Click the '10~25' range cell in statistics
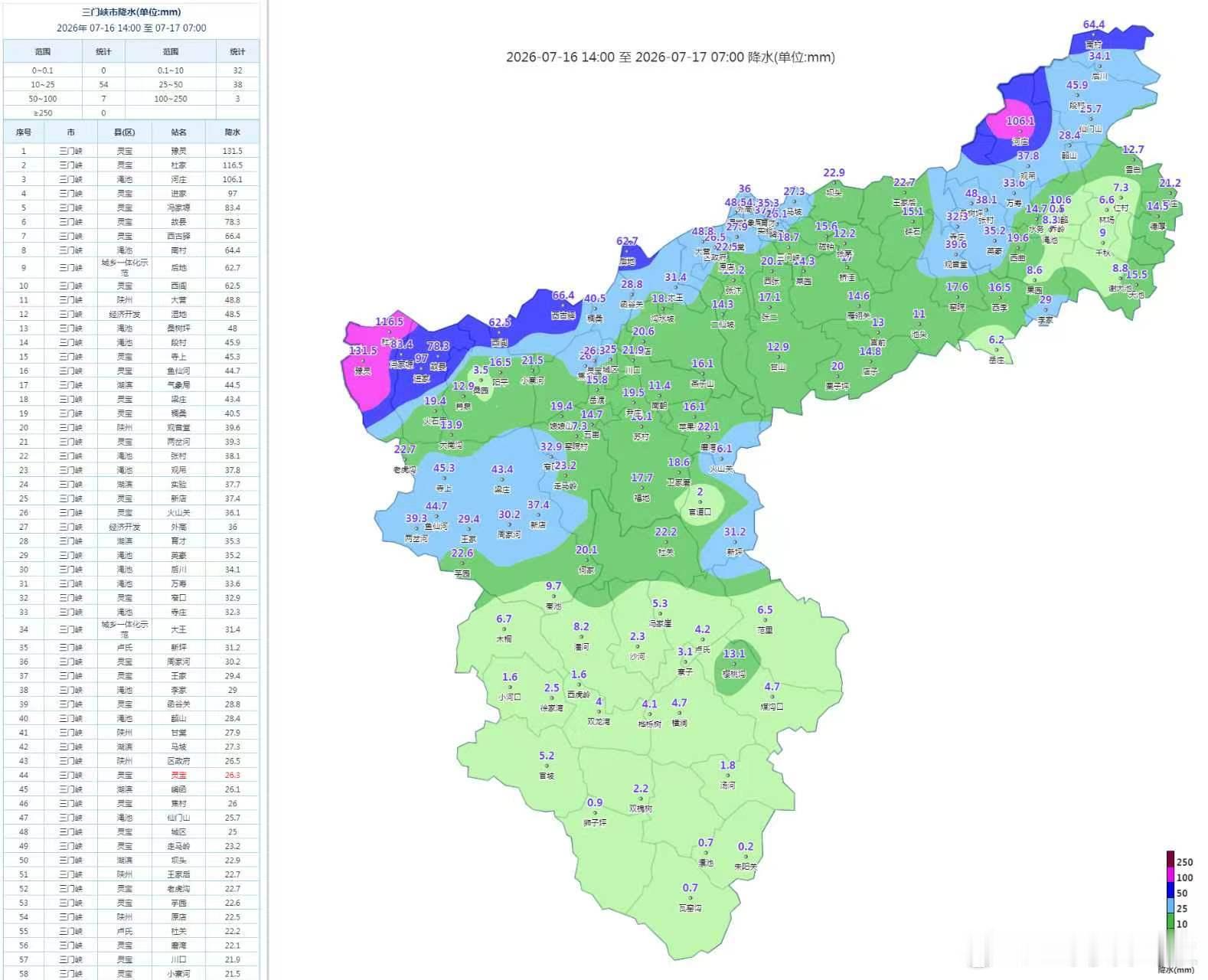Screen dimensions: 1208x980 click(x=43, y=84)
